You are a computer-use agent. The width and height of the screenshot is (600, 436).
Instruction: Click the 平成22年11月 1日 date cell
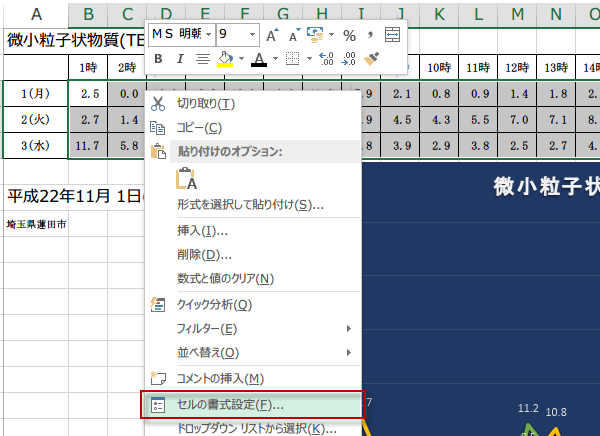click(x=75, y=196)
